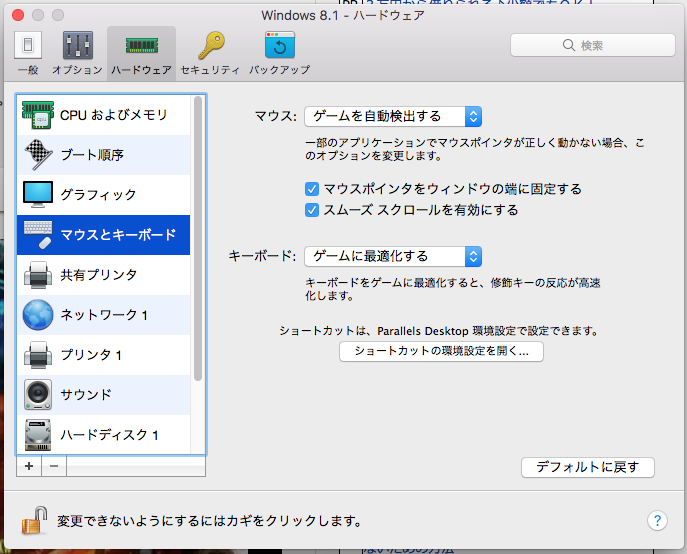Select サウンド in hardware list

(103, 394)
